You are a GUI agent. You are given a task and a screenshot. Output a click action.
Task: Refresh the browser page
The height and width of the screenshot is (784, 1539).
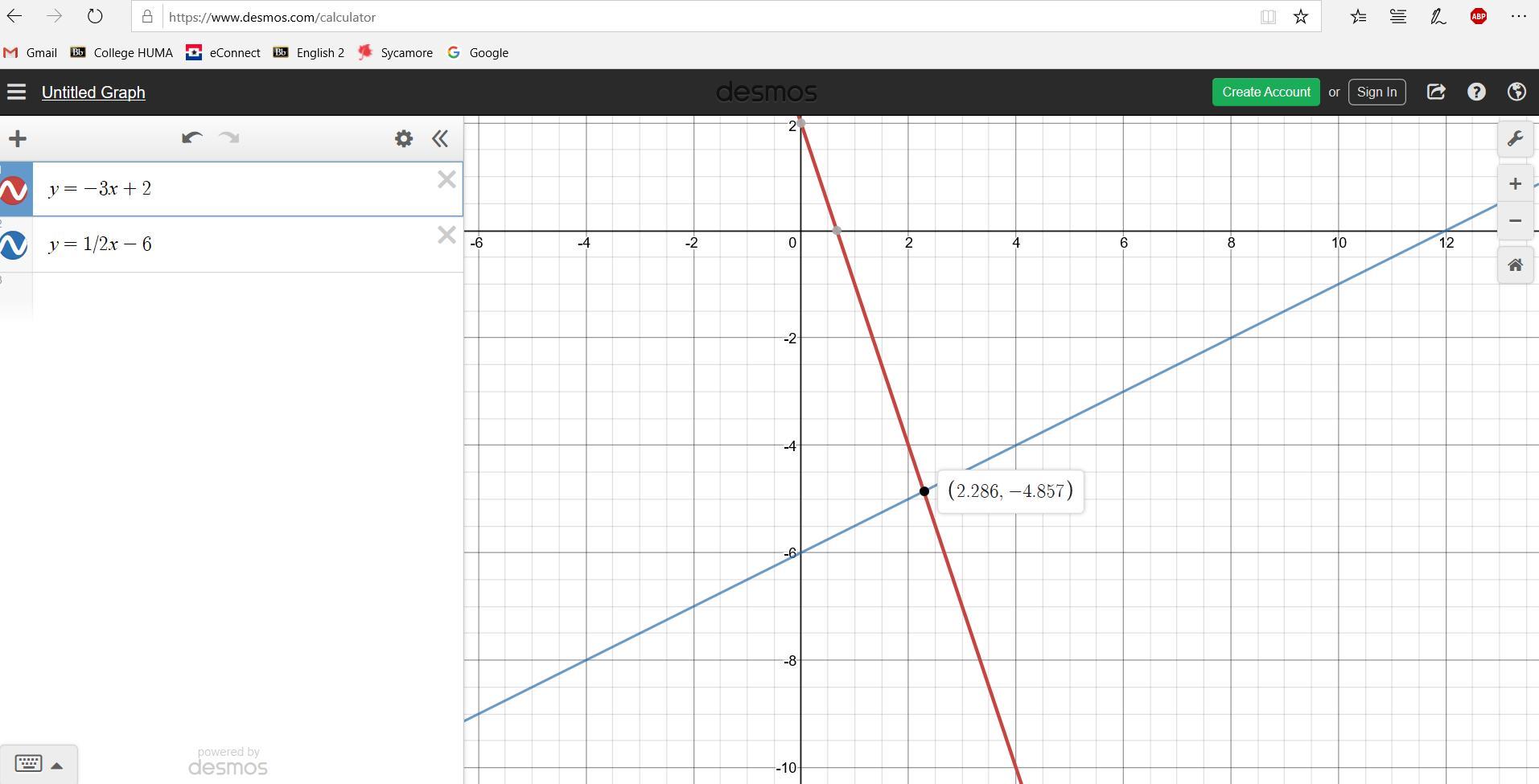click(95, 16)
